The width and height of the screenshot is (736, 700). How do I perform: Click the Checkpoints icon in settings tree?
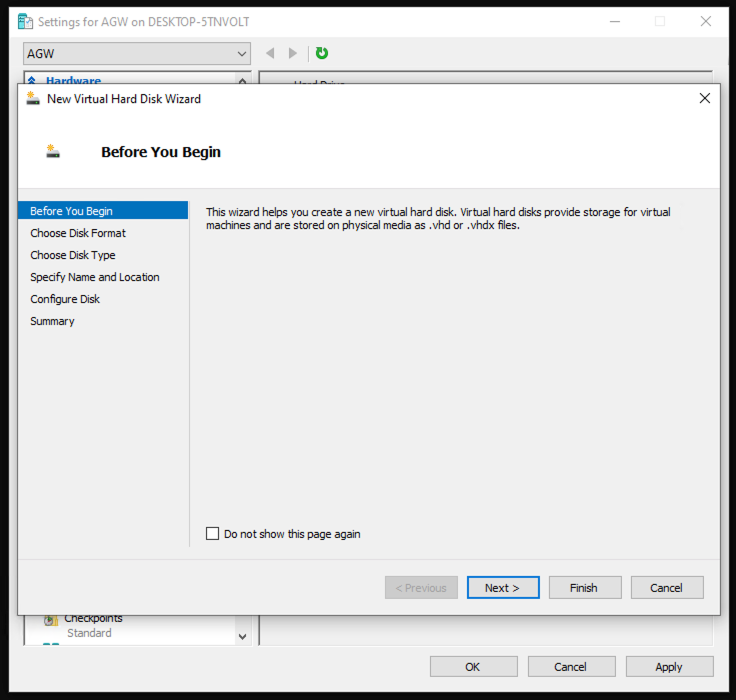tap(50, 619)
